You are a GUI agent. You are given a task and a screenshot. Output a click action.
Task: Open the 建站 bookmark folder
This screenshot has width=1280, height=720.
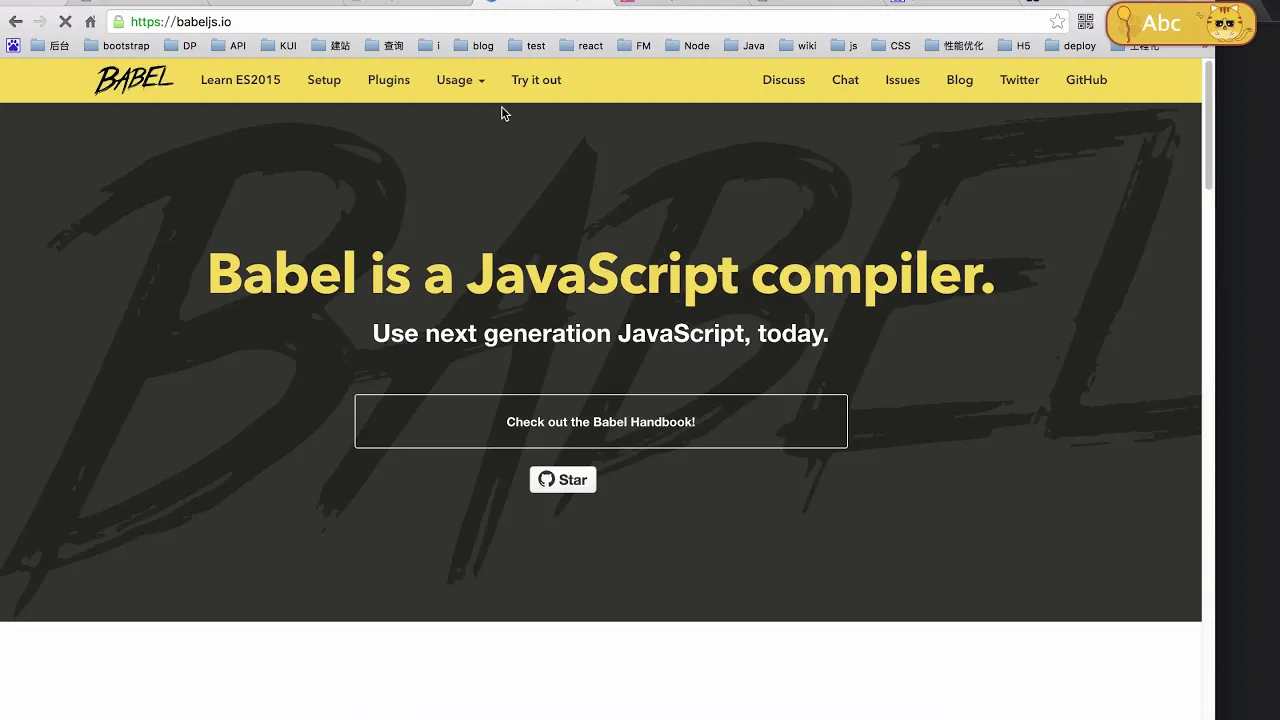click(x=331, y=45)
